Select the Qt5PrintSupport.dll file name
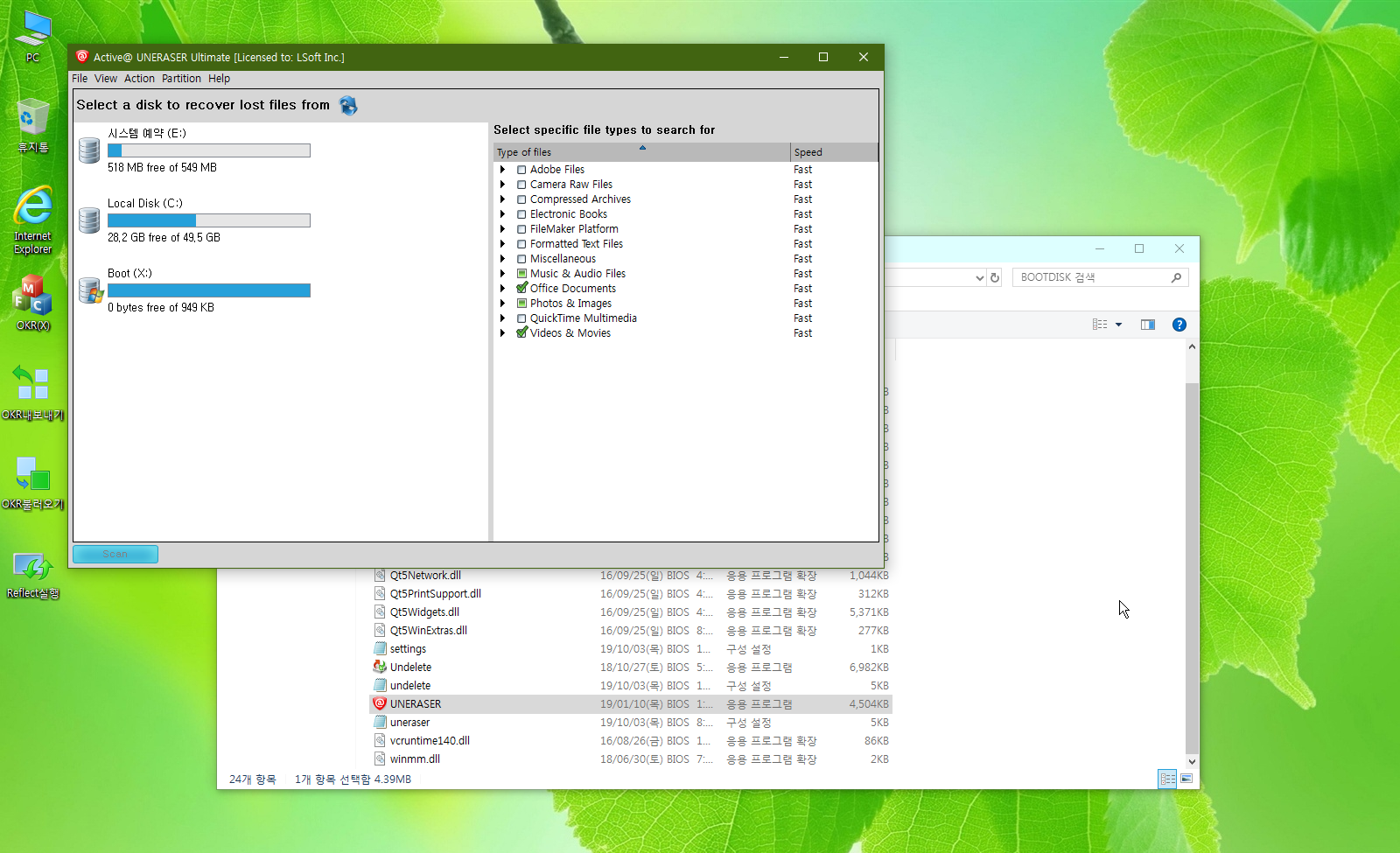The image size is (1400, 853). click(436, 594)
